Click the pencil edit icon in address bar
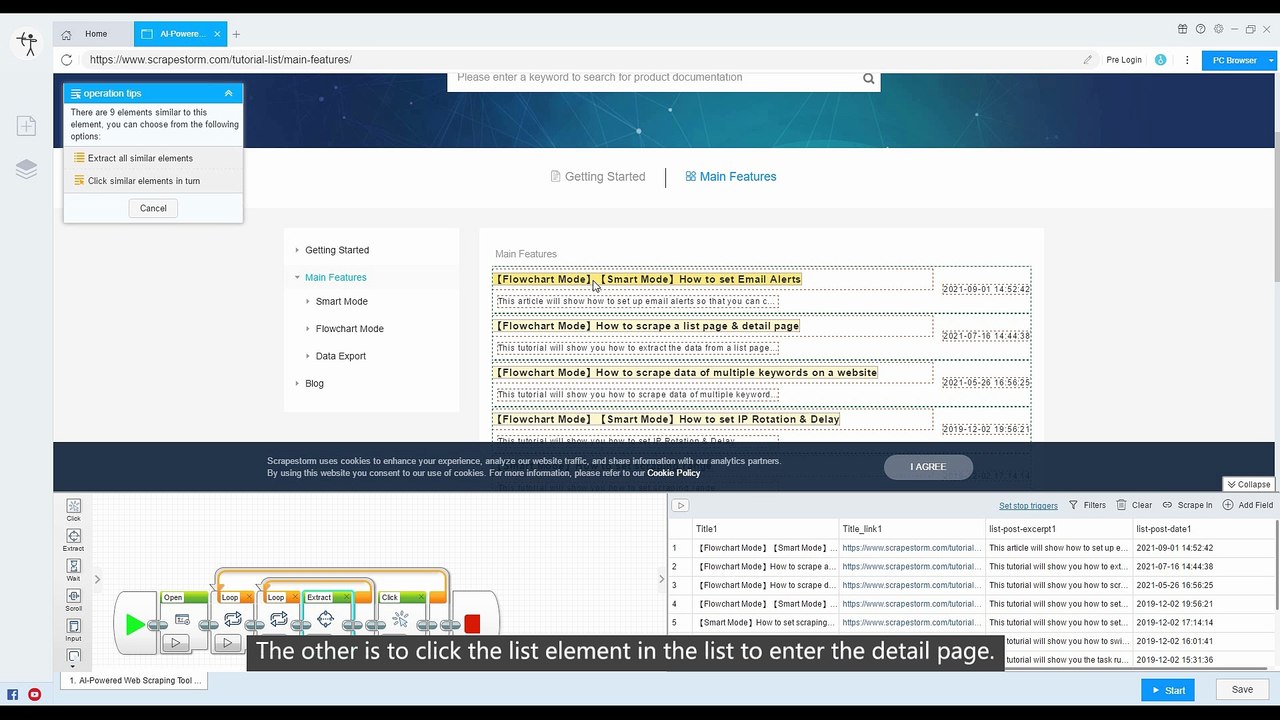The height and width of the screenshot is (720, 1280). pyautogui.click(x=1088, y=60)
